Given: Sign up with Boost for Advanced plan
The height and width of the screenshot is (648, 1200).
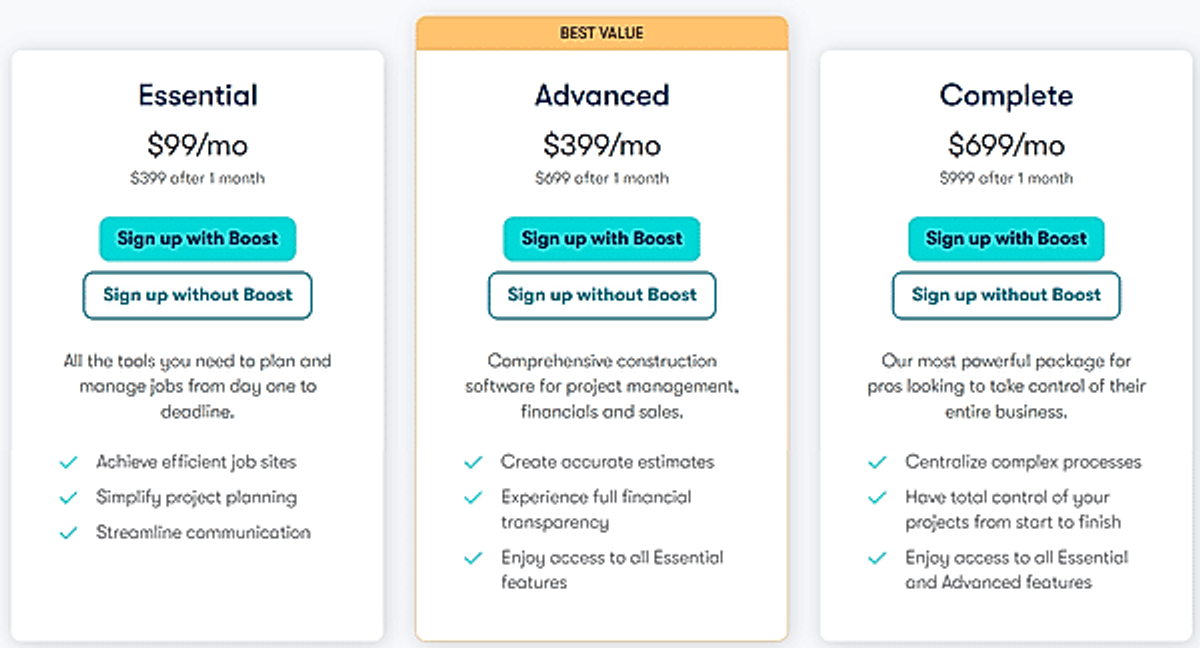Looking at the screenshot, I should (602, 239).
